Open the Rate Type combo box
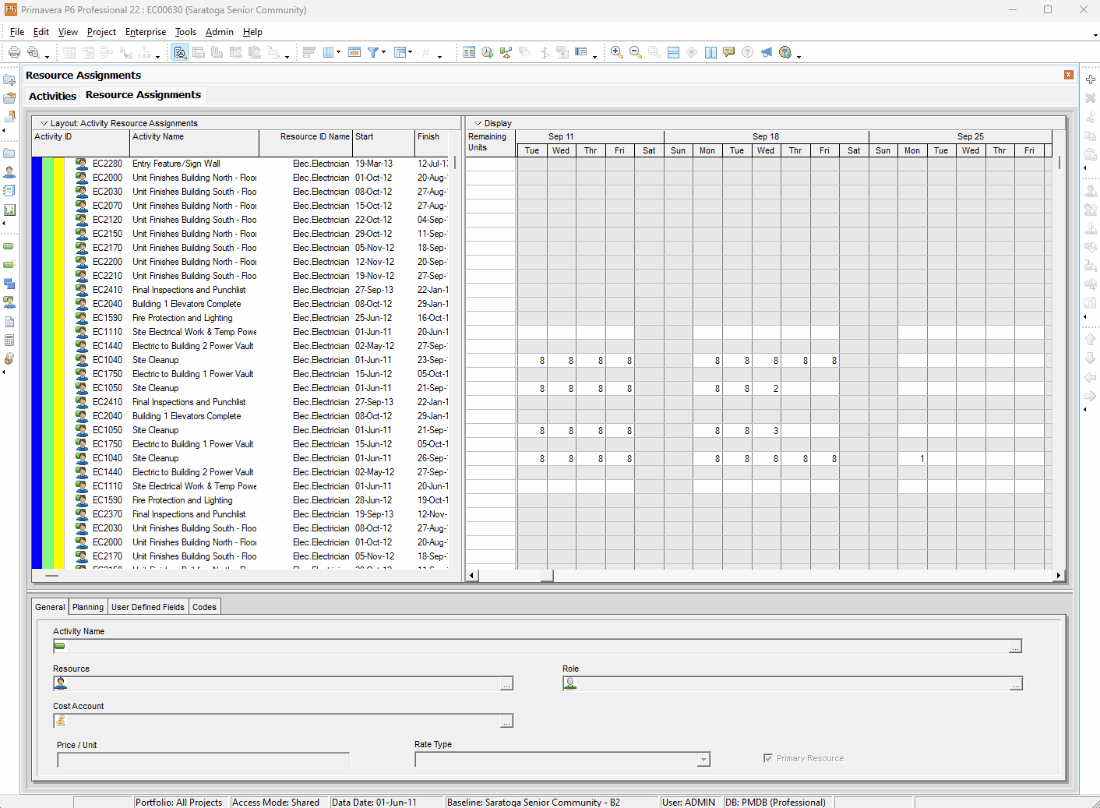Image resolution: width=1100 pixels, height=808 pixels. pos(562,760)
